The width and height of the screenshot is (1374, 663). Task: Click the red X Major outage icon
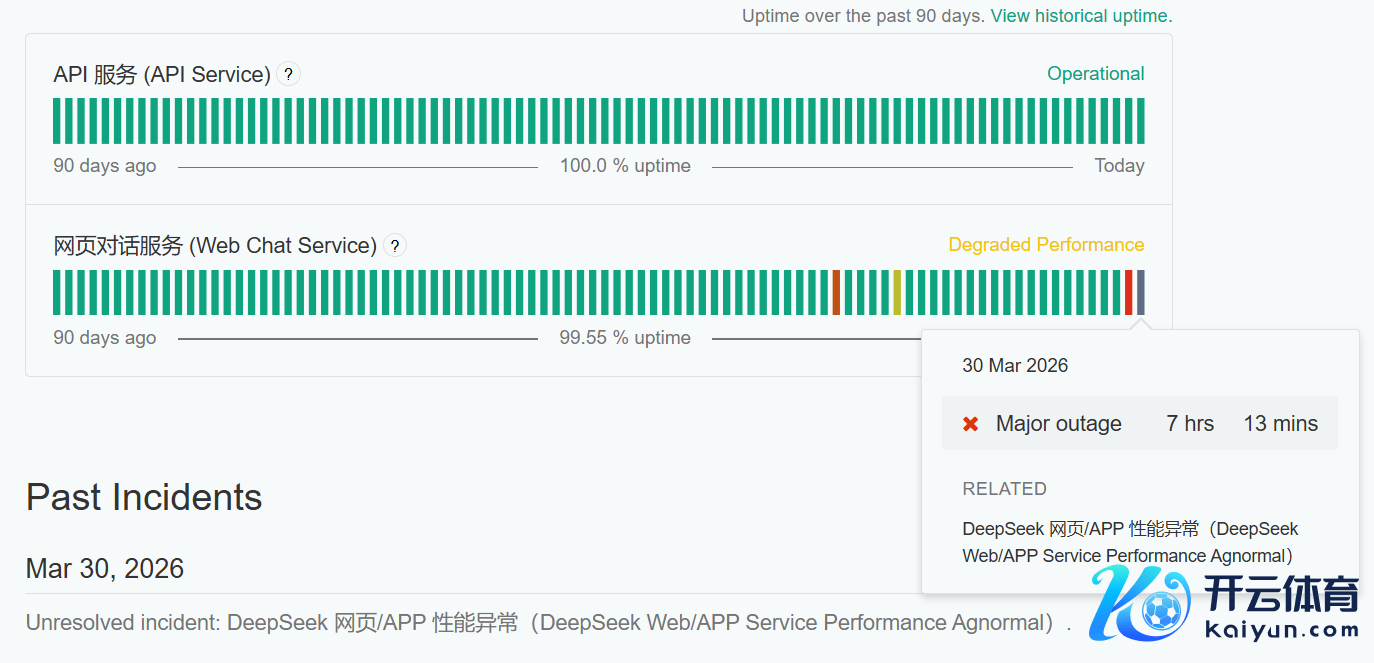click(970, 424)
